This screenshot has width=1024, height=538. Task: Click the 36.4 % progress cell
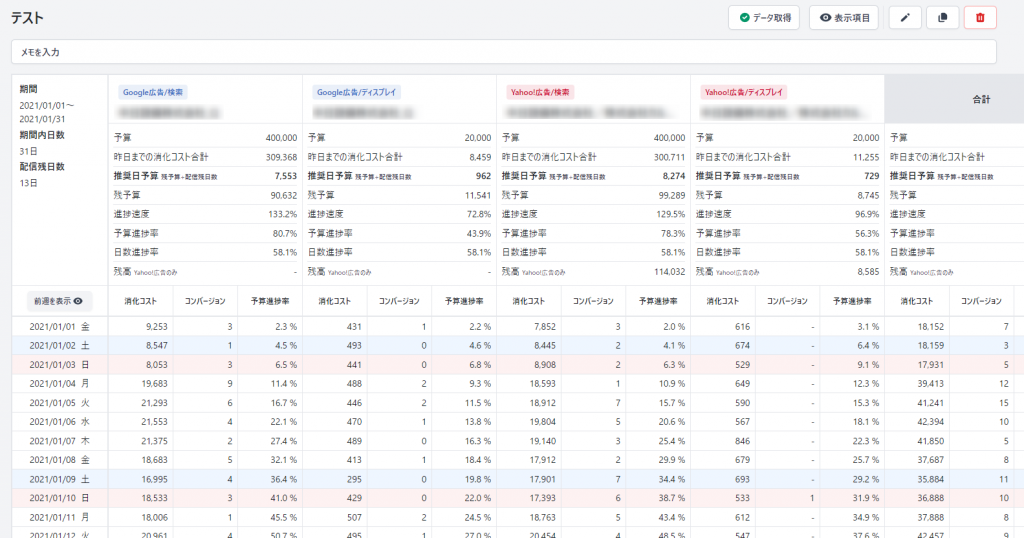coord(283,479)
